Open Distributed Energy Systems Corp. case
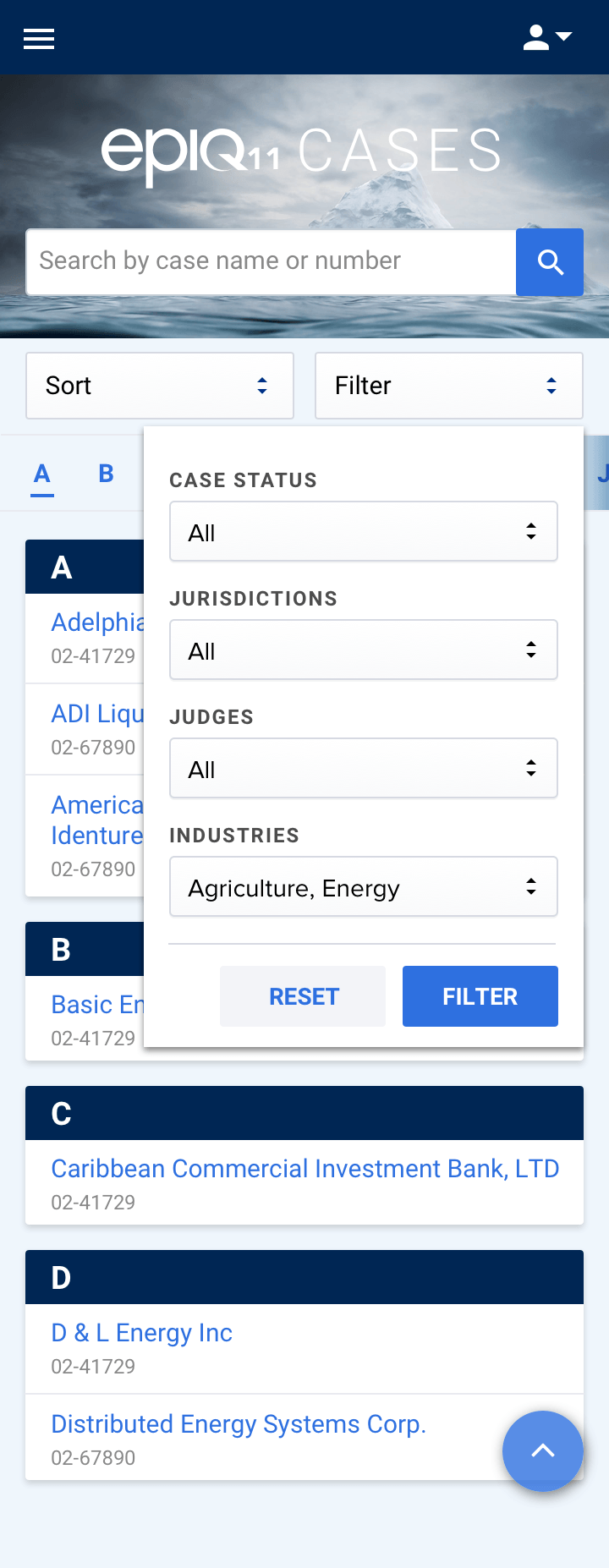Screen dimensions: 609x1568 point(238,1424)
